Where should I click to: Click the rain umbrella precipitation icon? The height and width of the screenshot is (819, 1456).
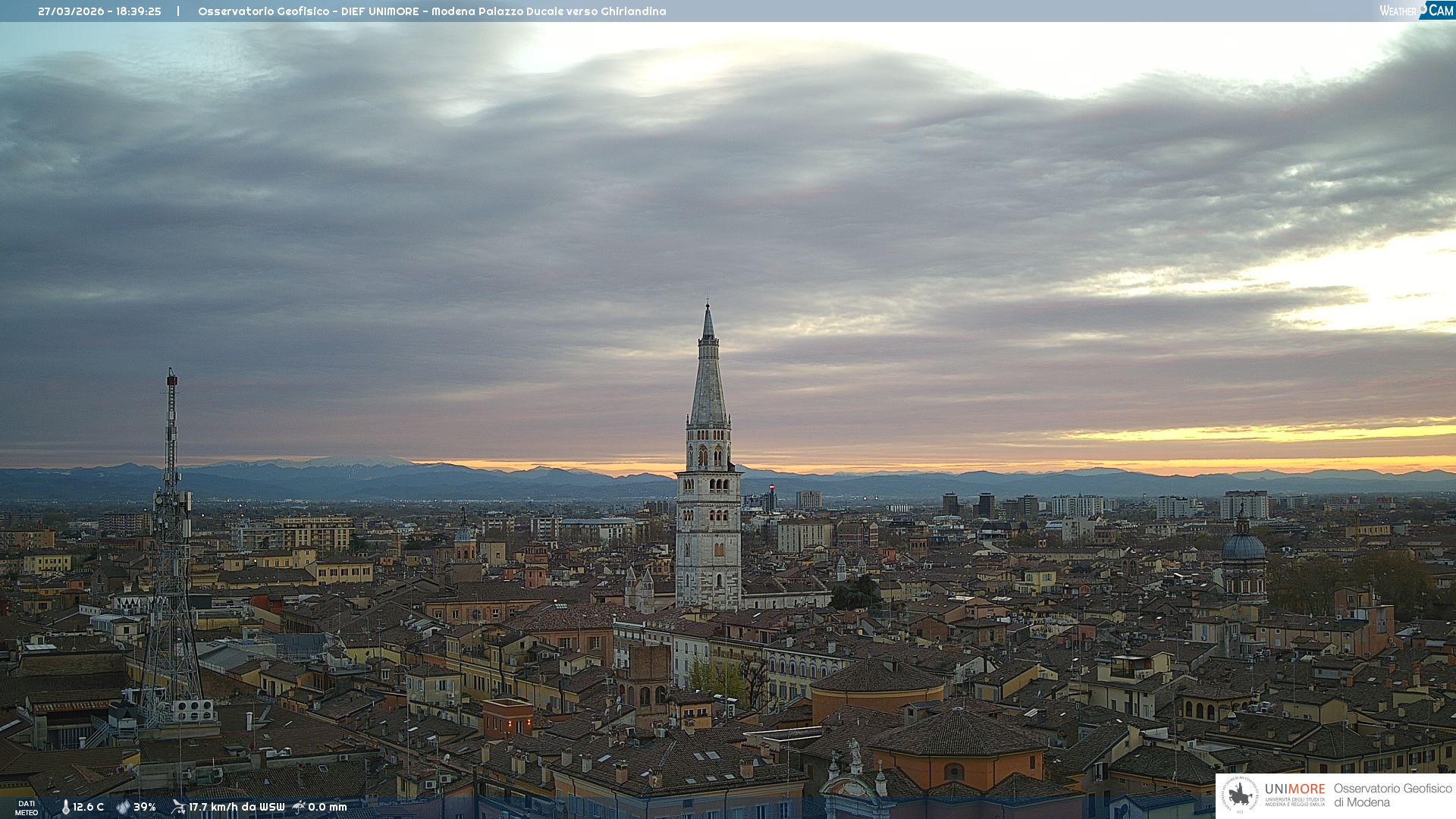pos(299,807)
